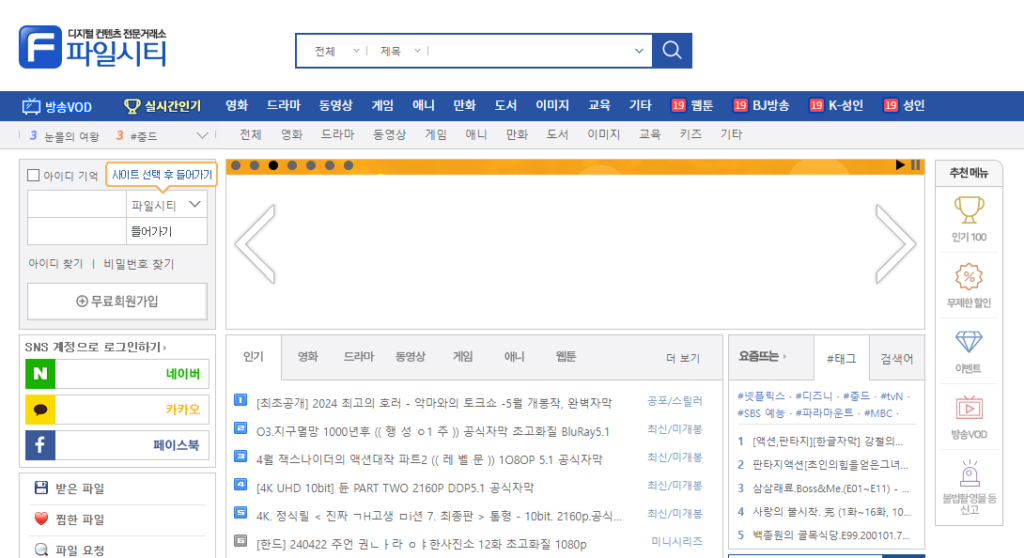Click the diamond Event icon

[x=968, y=349]
